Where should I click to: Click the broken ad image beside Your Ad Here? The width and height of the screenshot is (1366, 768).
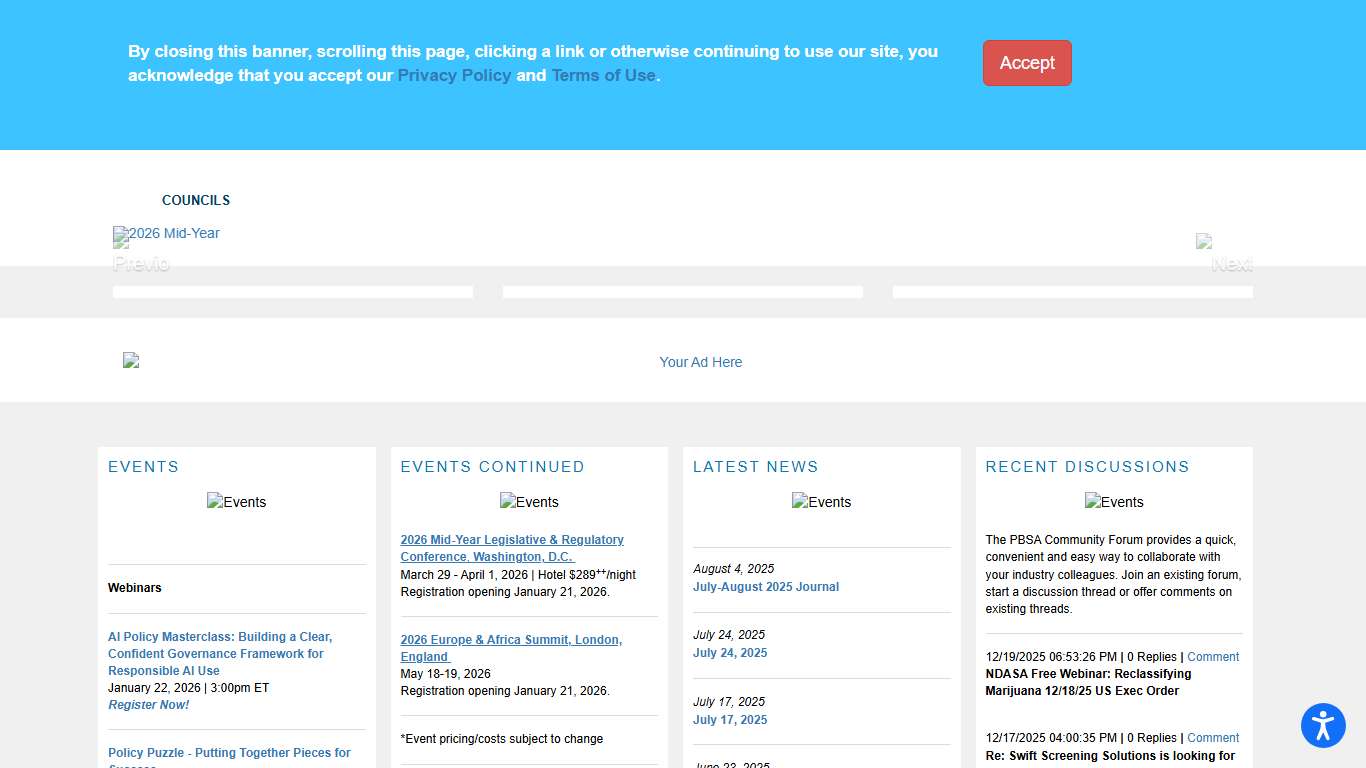pyautogui.click(x=131, y=361)
